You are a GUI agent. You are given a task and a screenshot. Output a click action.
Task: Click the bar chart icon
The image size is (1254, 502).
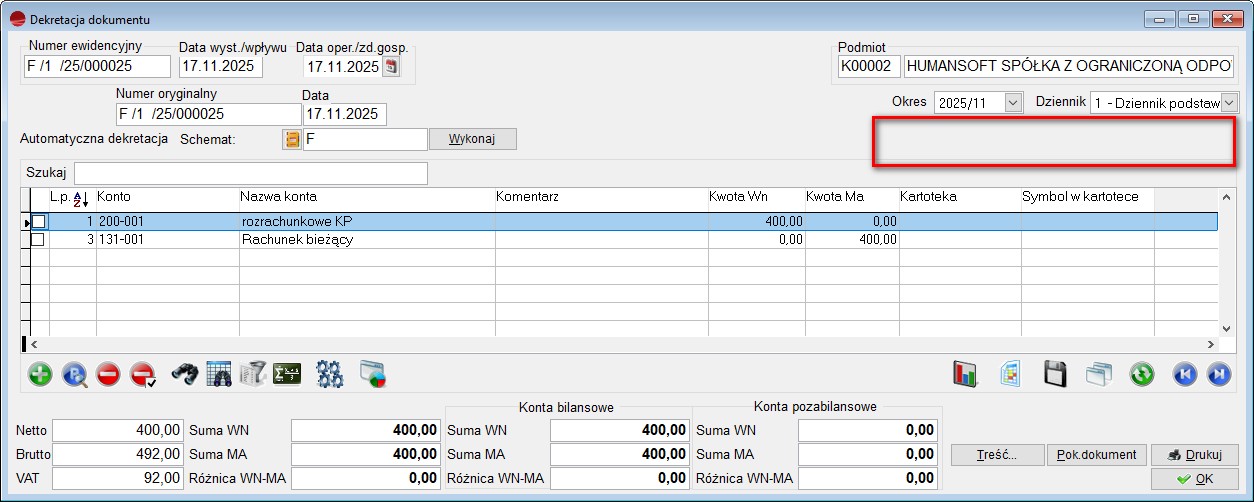965,375
